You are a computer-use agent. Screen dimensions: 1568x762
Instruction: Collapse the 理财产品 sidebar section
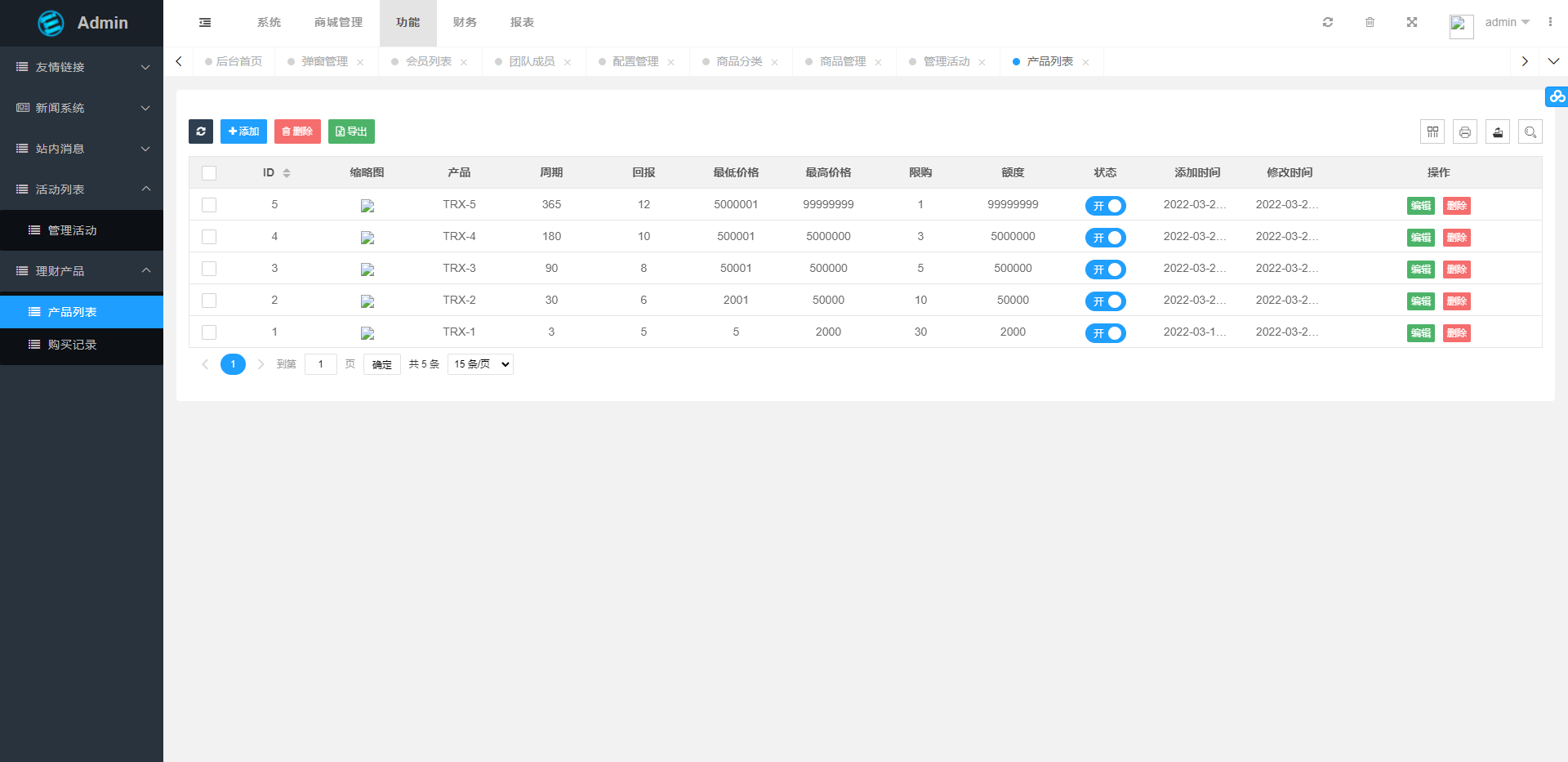(x=82, y=270)
